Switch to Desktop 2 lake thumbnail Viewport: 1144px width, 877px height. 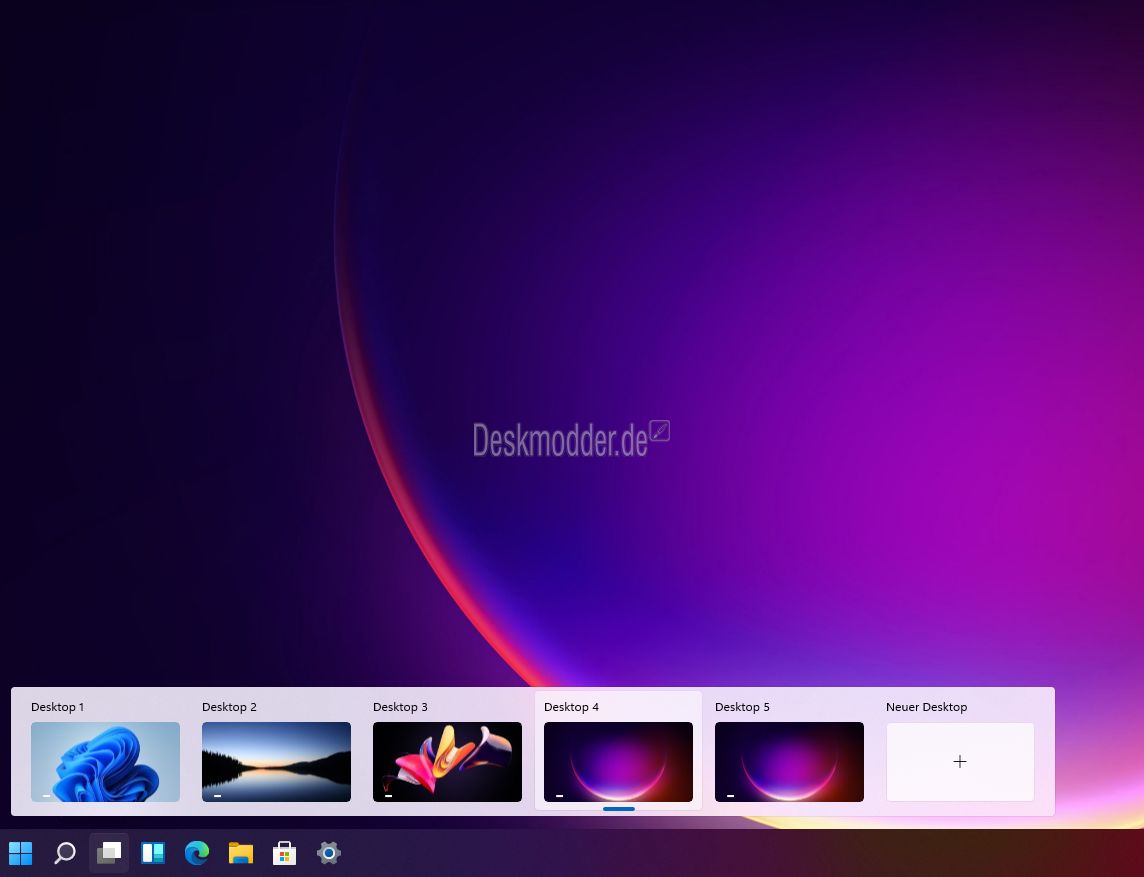[x=277, y=762]
